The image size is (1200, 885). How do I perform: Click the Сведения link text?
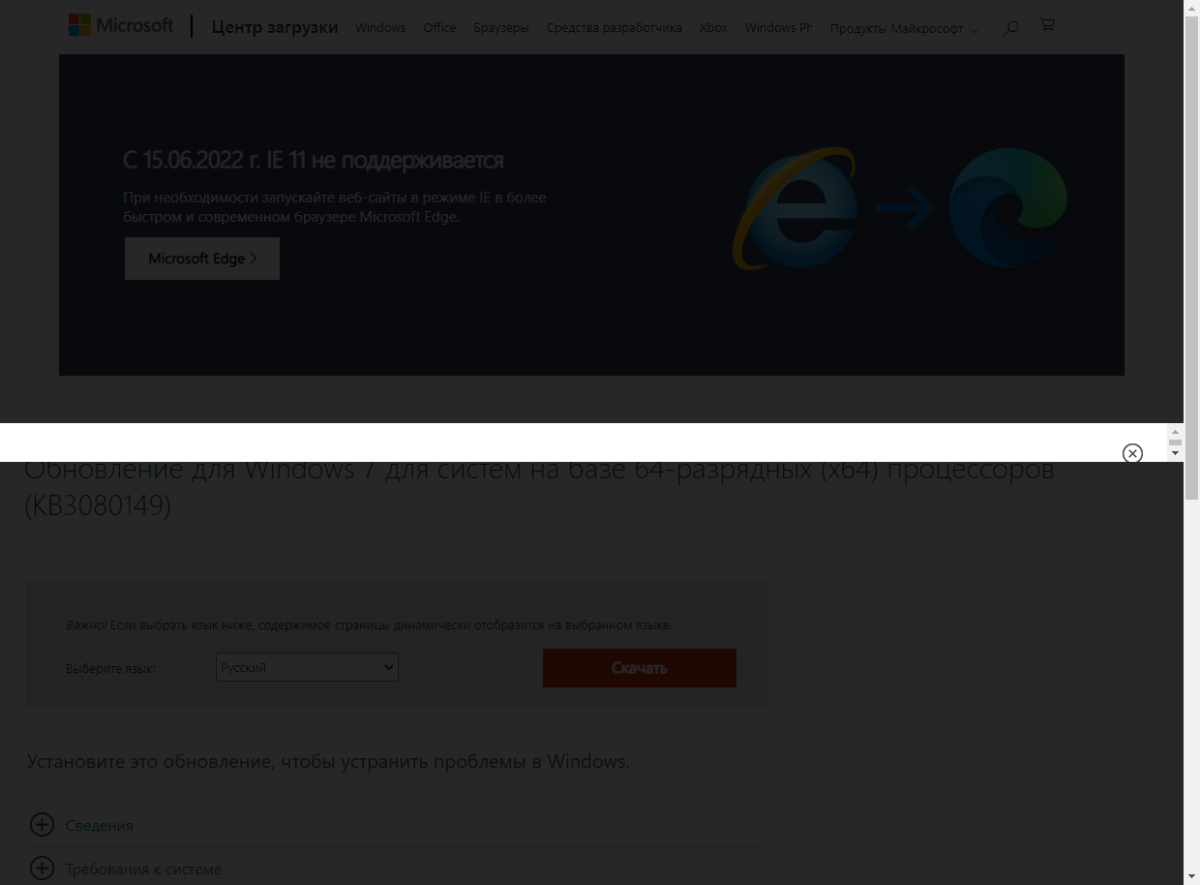99,826
